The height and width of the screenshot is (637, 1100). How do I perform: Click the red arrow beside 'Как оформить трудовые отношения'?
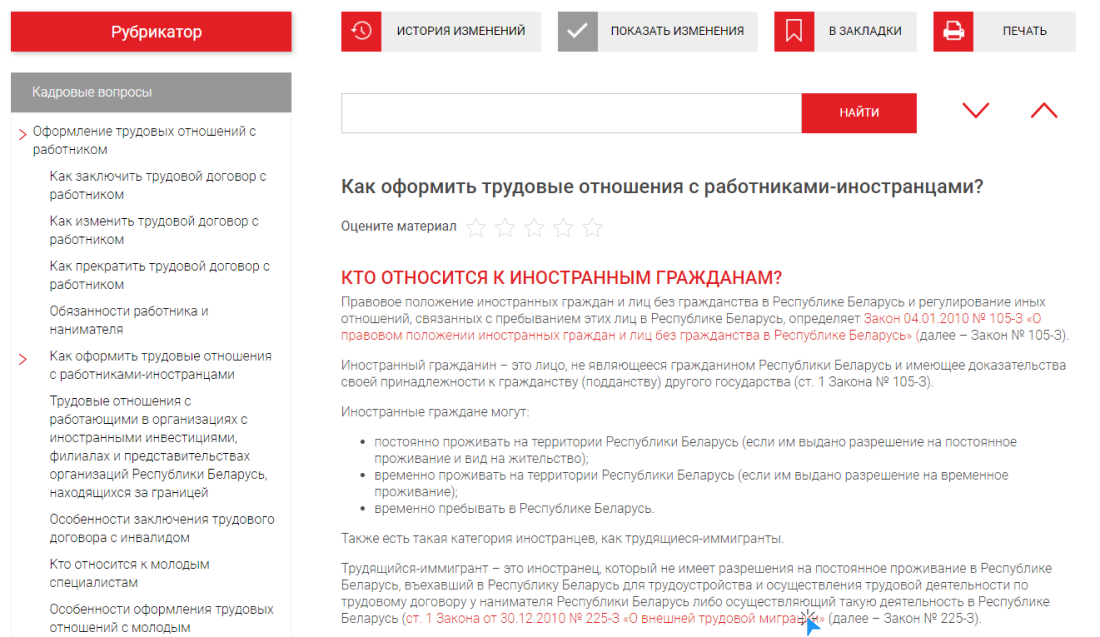click(x=22, y=359)
